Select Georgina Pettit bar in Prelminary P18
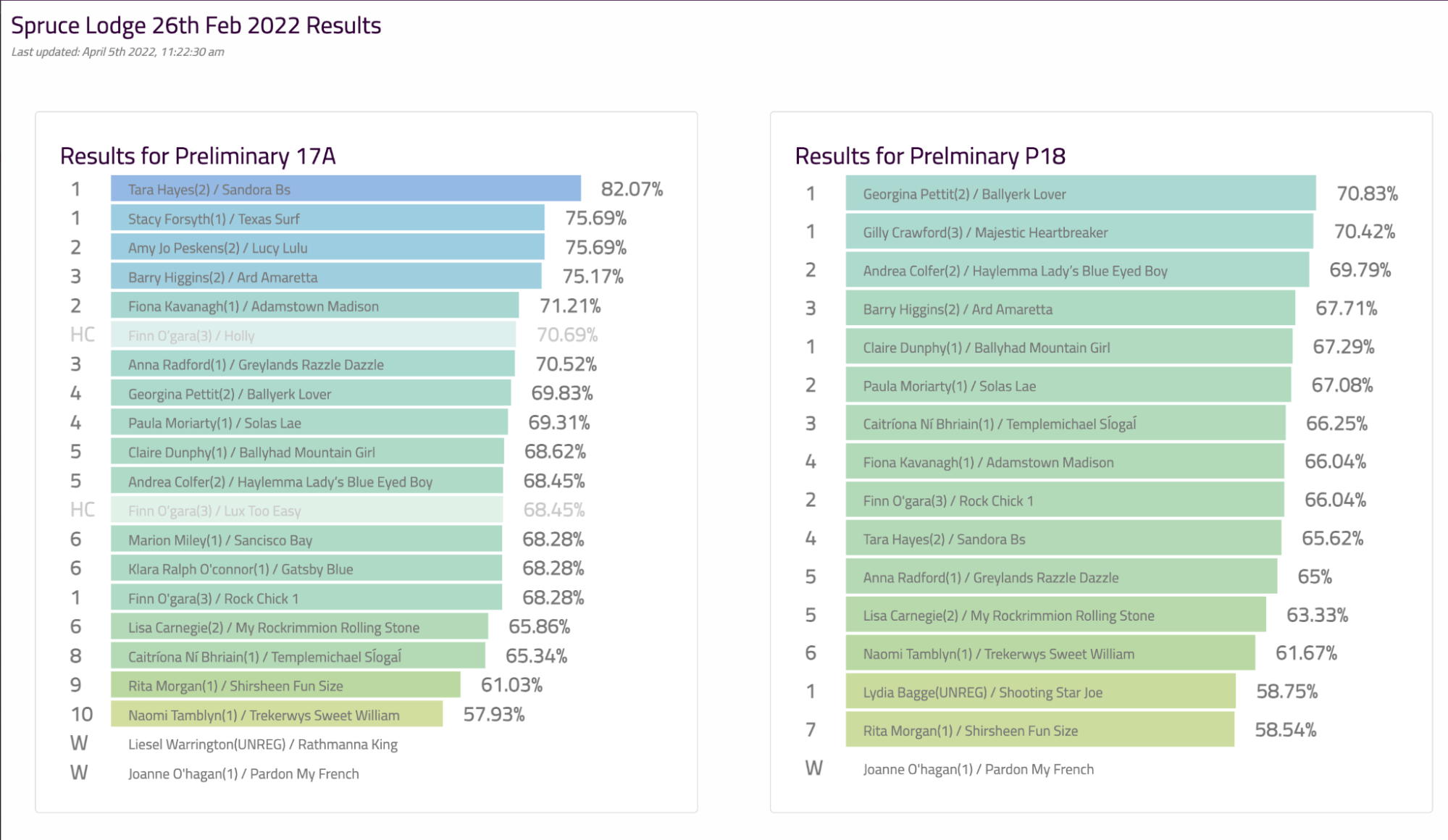The height and width of the screenshot is (840, 1448). [x=1080, y=193]
